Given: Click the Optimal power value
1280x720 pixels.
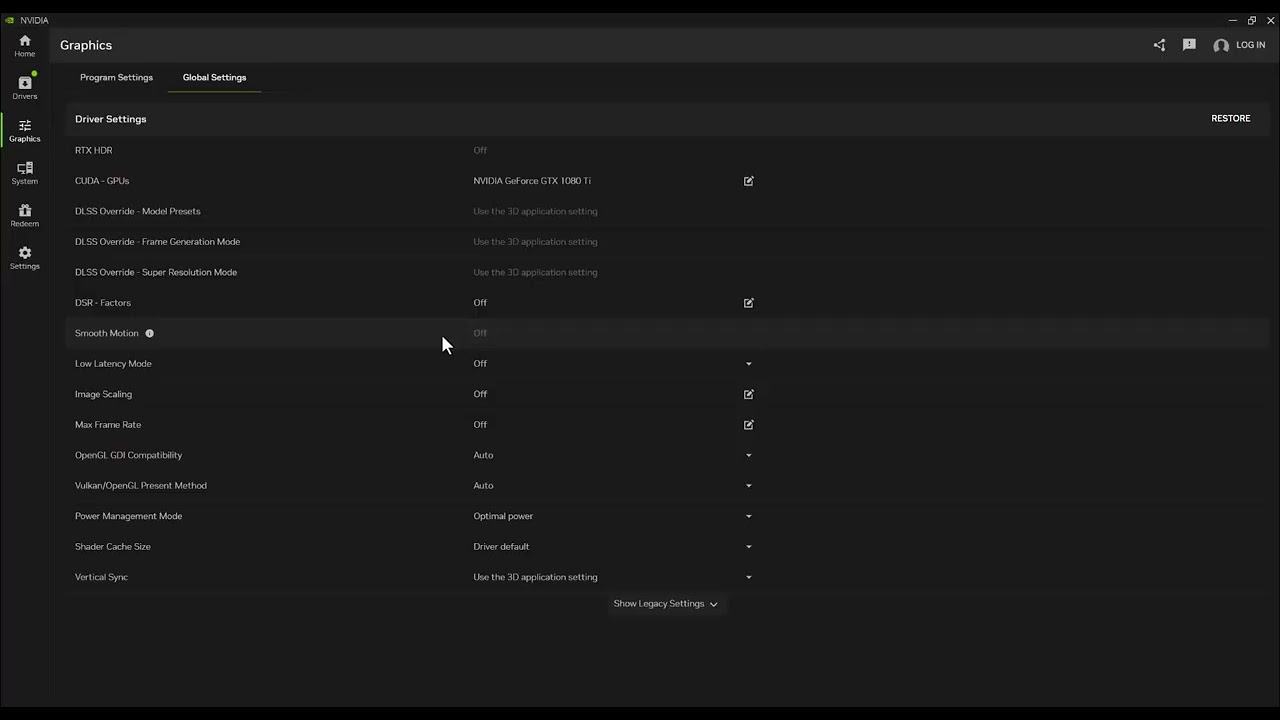Looking at the screenshot, I should (503, 516).
